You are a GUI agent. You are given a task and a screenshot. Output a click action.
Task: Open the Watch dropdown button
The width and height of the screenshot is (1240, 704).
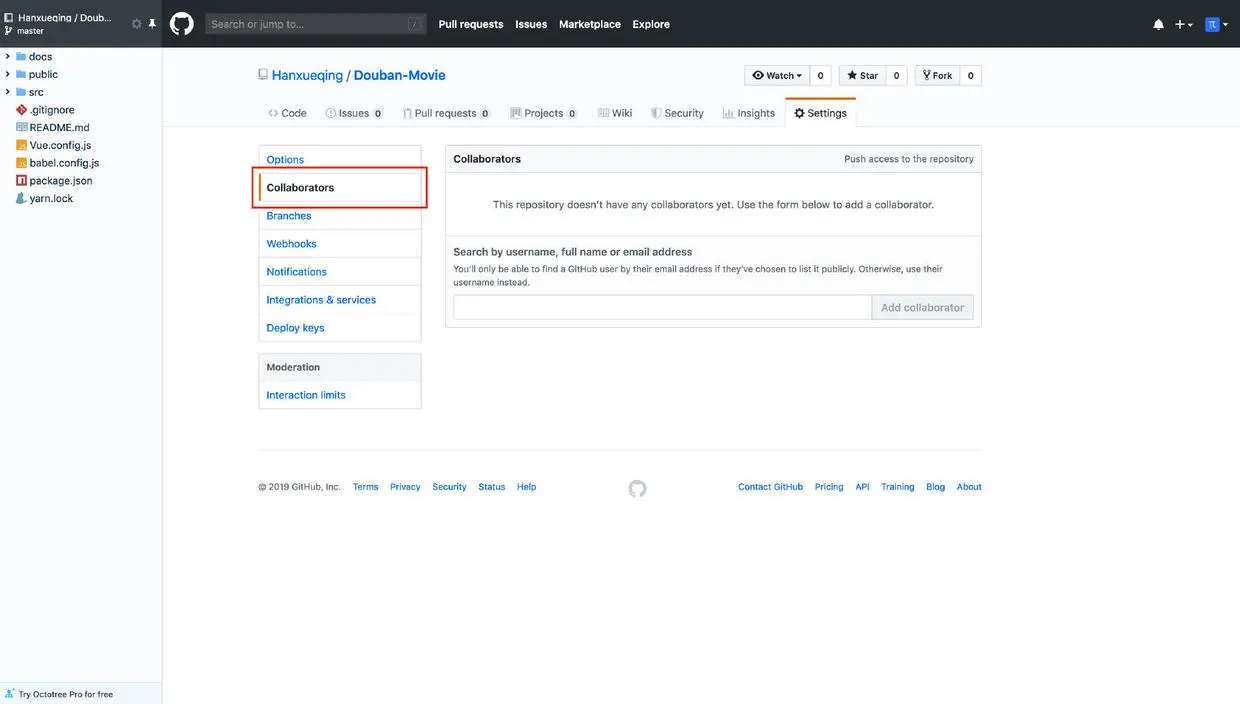(777, 75)
